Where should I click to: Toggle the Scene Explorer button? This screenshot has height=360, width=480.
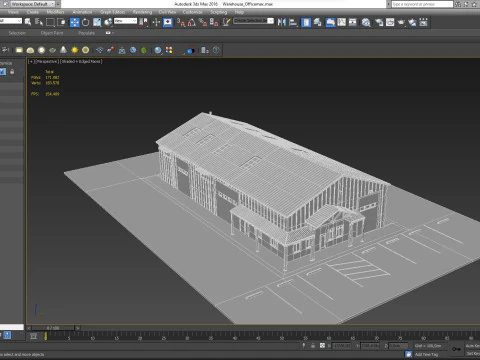tap(306, 22)
